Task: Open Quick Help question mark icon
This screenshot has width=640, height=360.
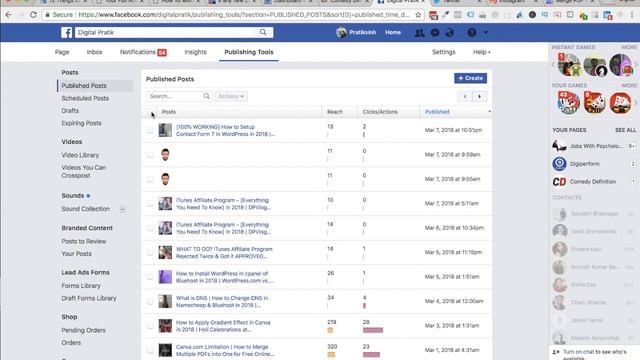Action: pos(471,32)
